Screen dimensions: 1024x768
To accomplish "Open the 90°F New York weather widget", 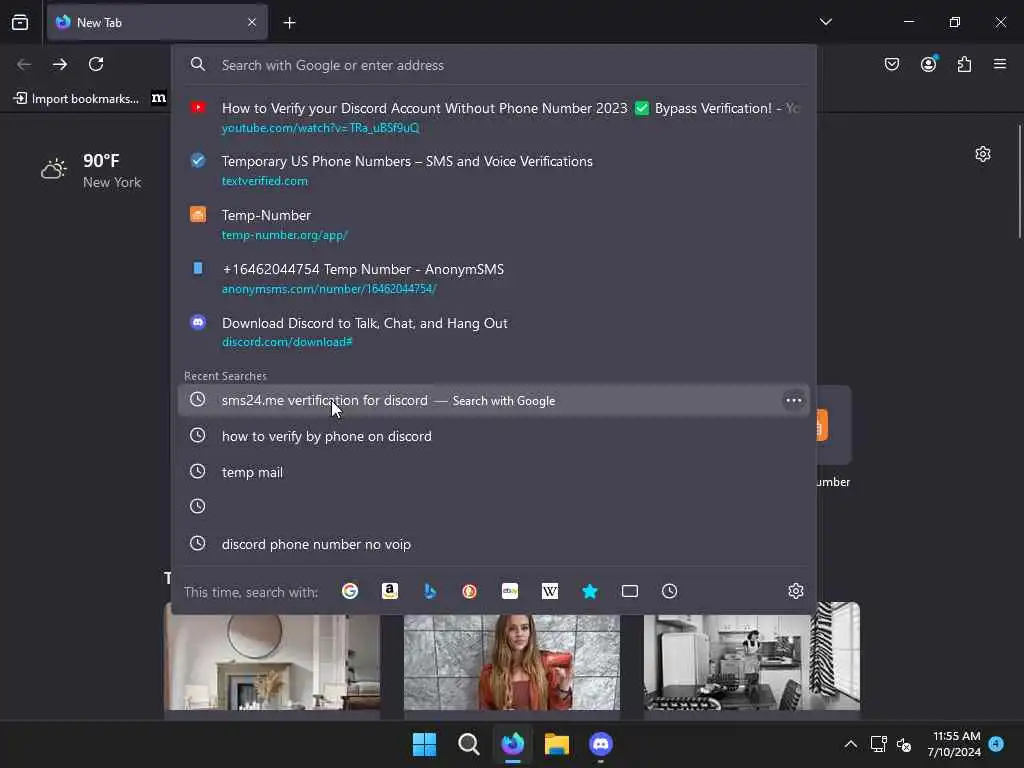I will coord(91,170).
